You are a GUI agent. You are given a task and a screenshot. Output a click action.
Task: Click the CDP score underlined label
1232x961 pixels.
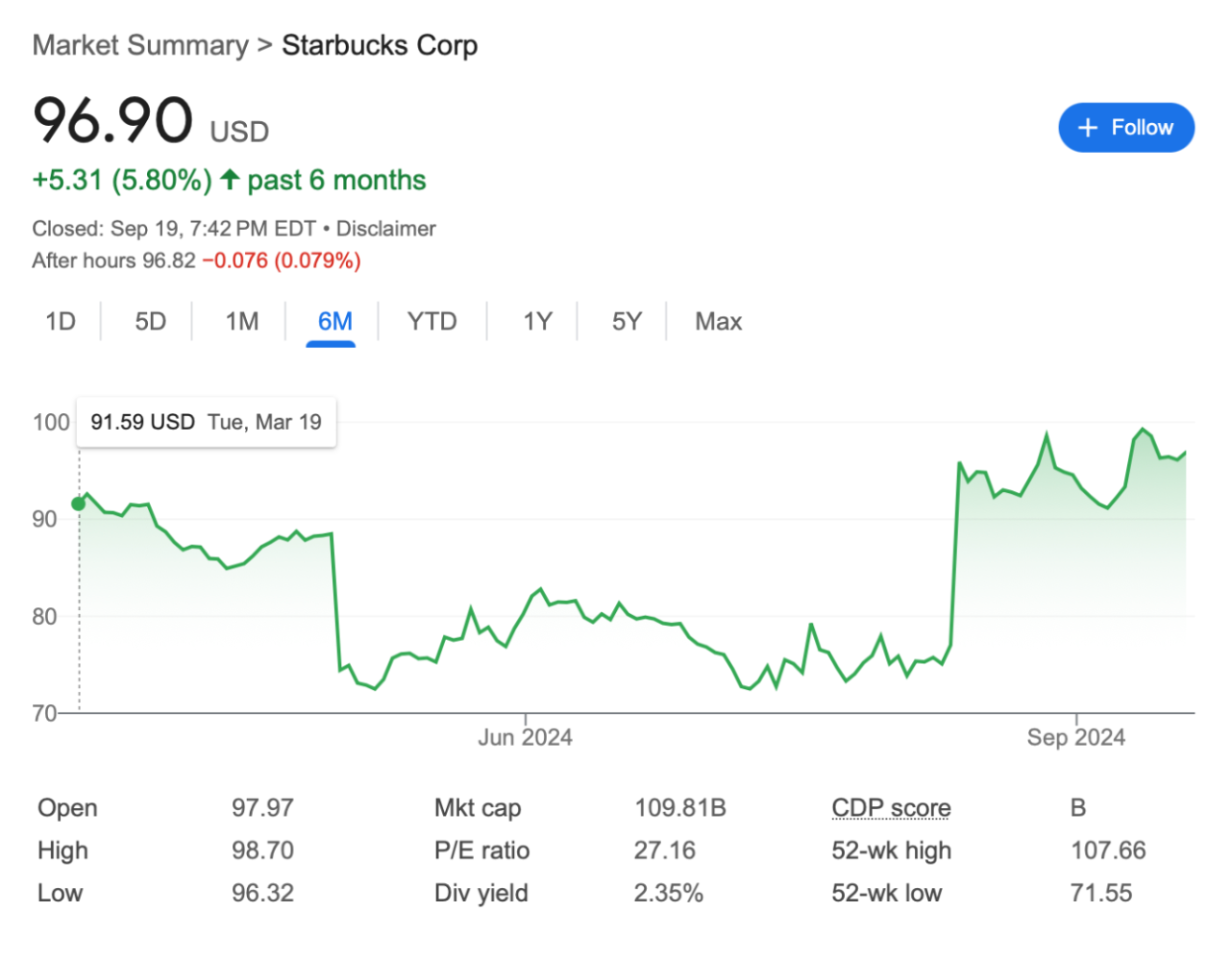tap(892, 808)
